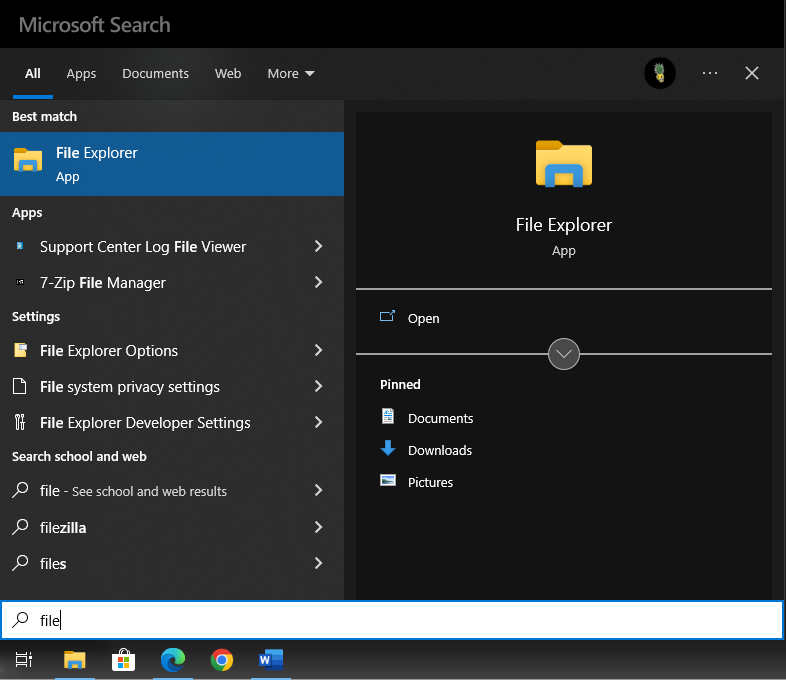Open File Explorer Developer Settings

coord(172,423)
